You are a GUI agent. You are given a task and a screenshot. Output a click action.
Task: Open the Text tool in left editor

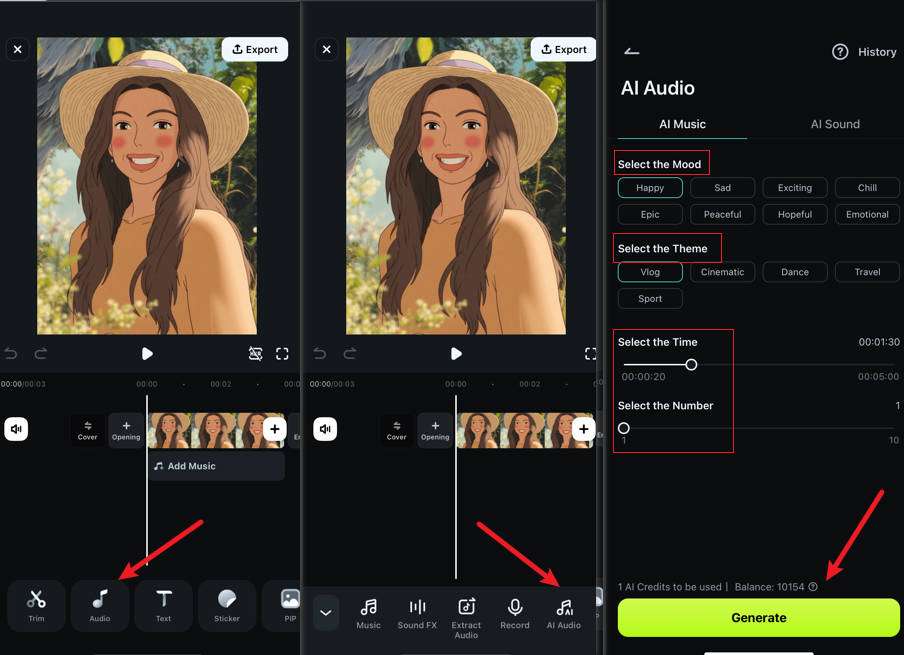point(163,605)
